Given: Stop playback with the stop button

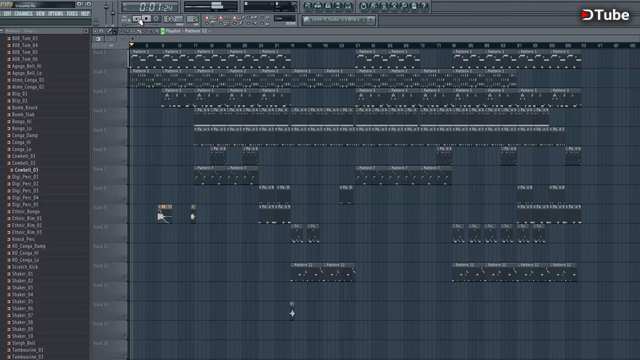Looking at the screenshot, I should tap(147, 18).
